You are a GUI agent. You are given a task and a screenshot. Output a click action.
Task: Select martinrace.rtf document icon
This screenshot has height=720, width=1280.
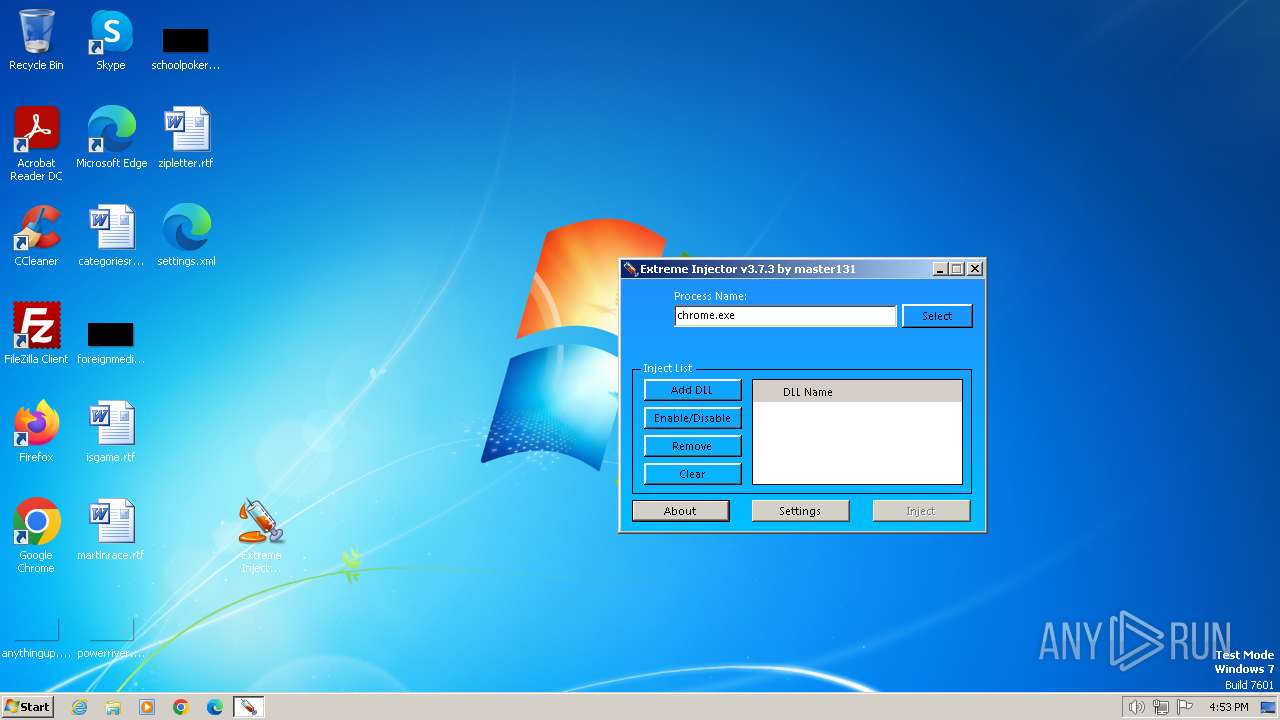click(x=111, y=529)
